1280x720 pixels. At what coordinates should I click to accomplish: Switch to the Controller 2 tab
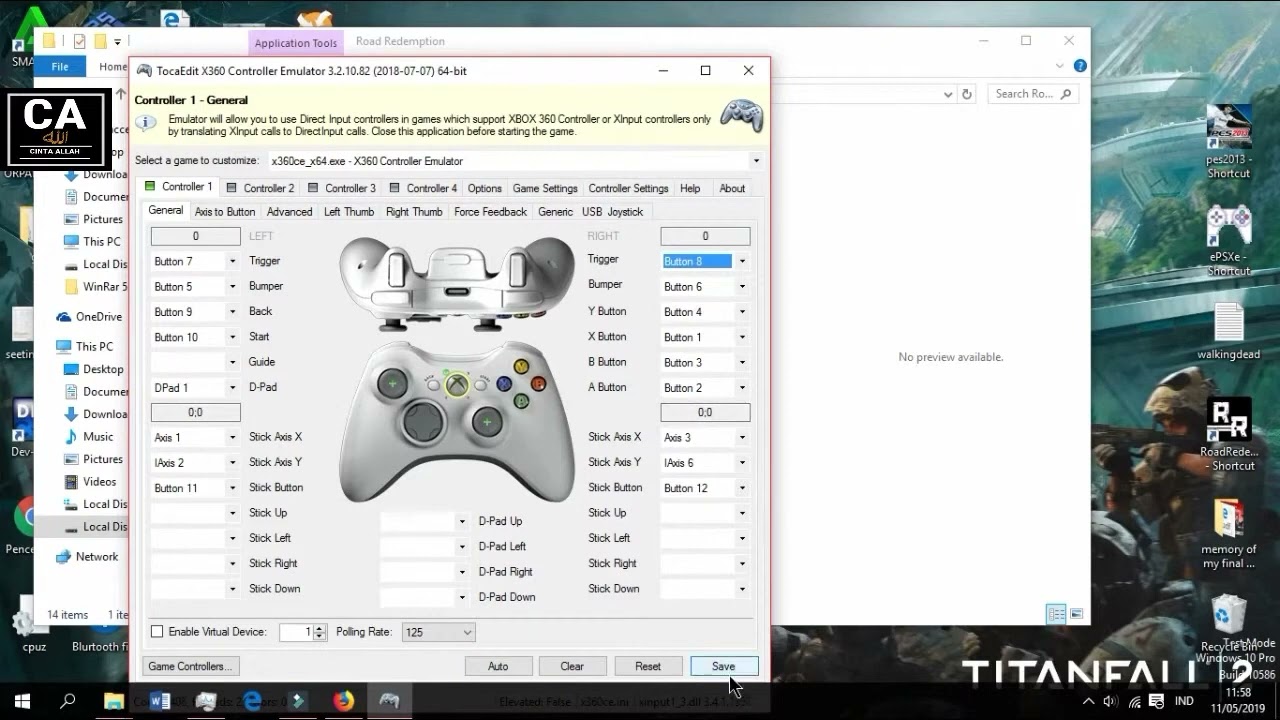pyautogui.click(x=260, y=188)
